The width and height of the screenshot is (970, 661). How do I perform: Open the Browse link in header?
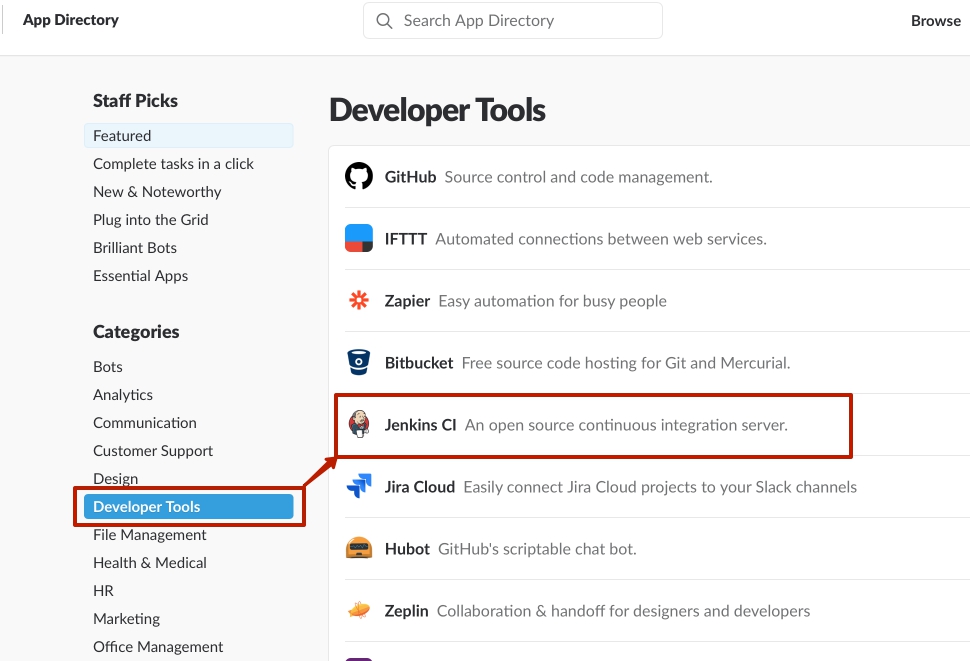[x=935, y=21]
